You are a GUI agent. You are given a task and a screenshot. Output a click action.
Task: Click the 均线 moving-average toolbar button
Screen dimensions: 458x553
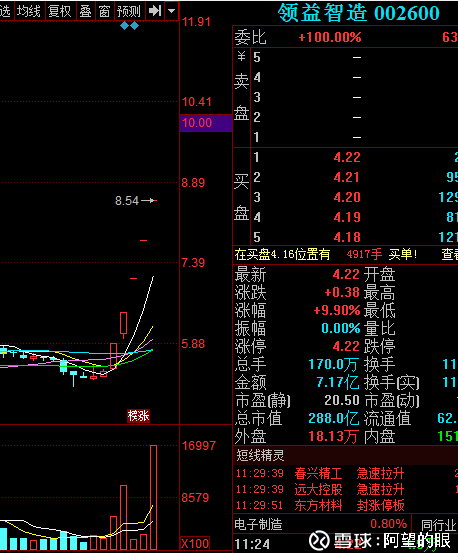click(x=30, y=11)
